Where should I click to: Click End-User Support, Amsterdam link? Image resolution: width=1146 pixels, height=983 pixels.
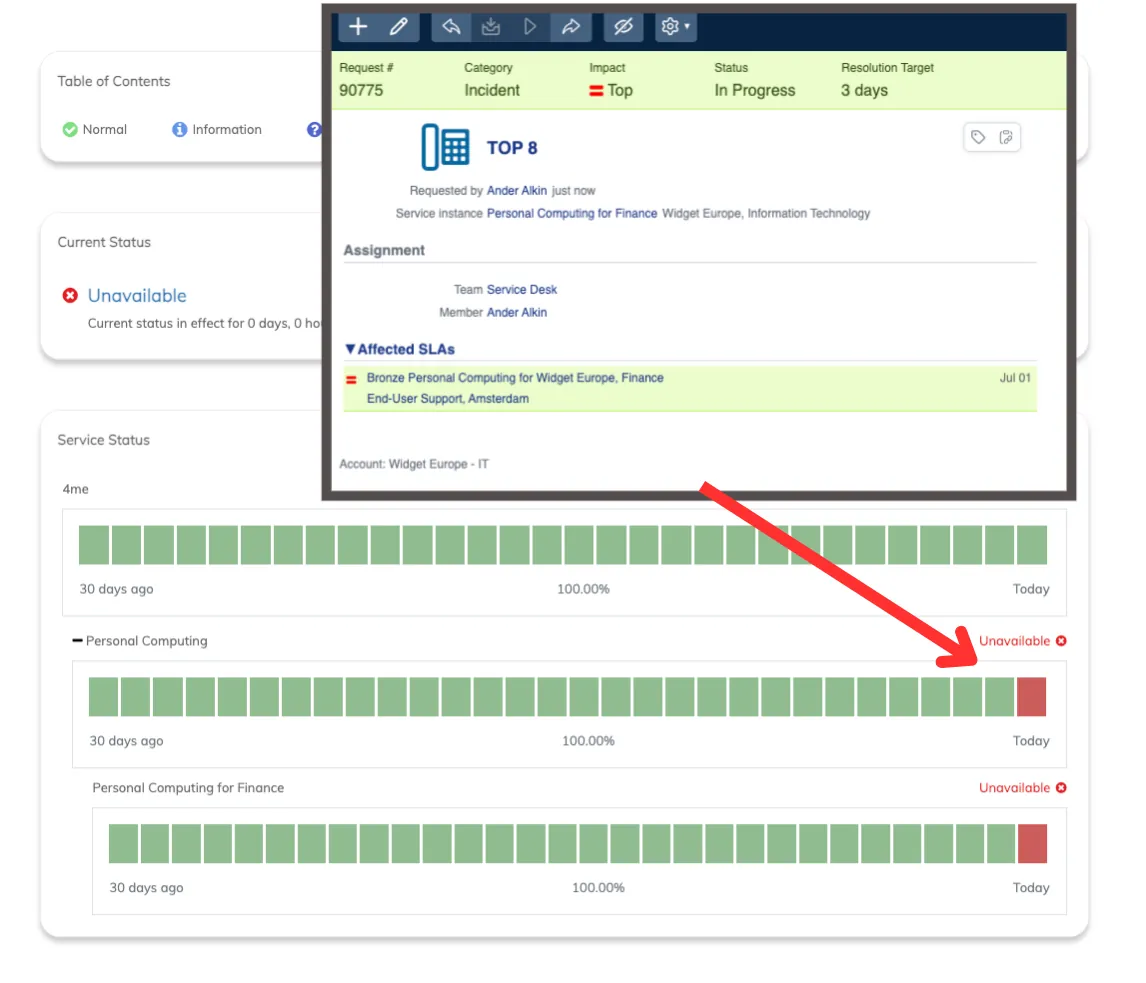tap(448, 398)
